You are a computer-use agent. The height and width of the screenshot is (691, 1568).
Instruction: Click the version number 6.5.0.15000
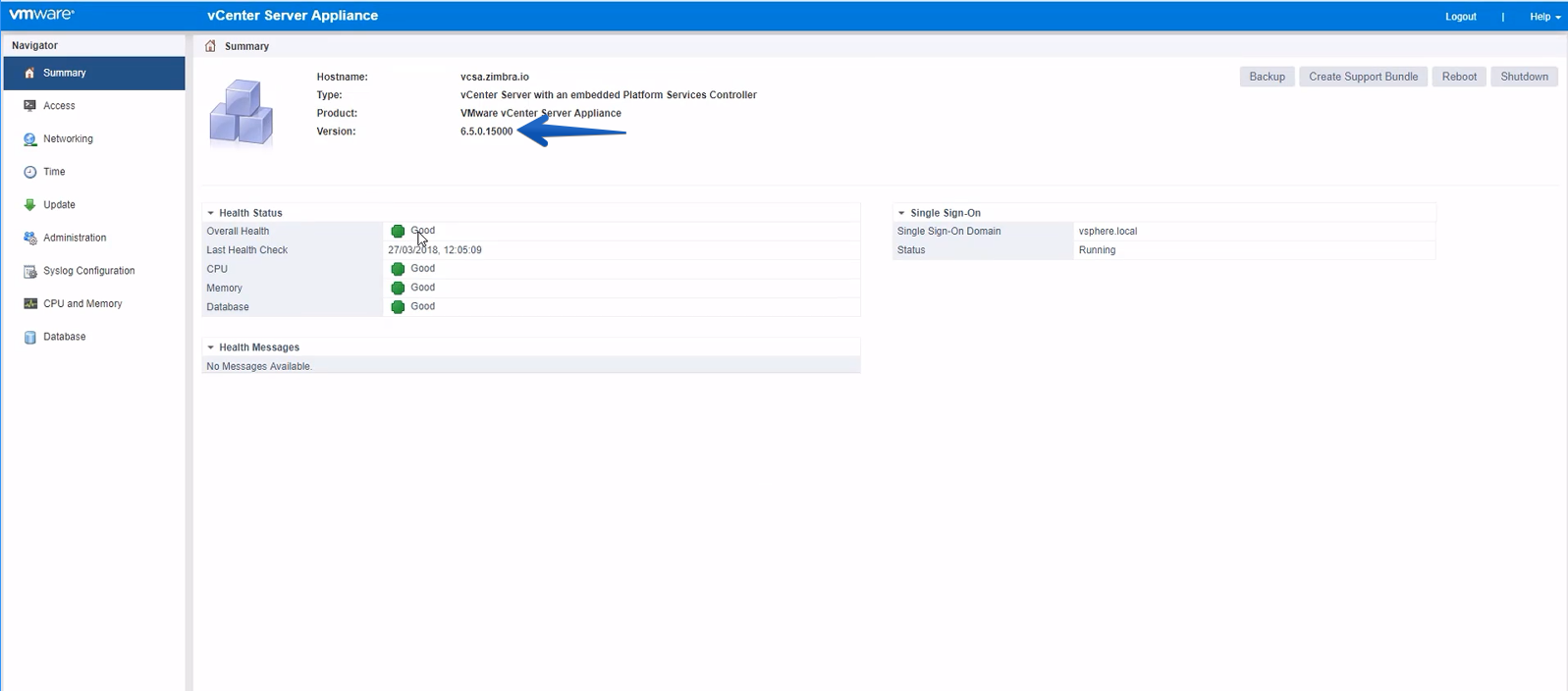487,132
